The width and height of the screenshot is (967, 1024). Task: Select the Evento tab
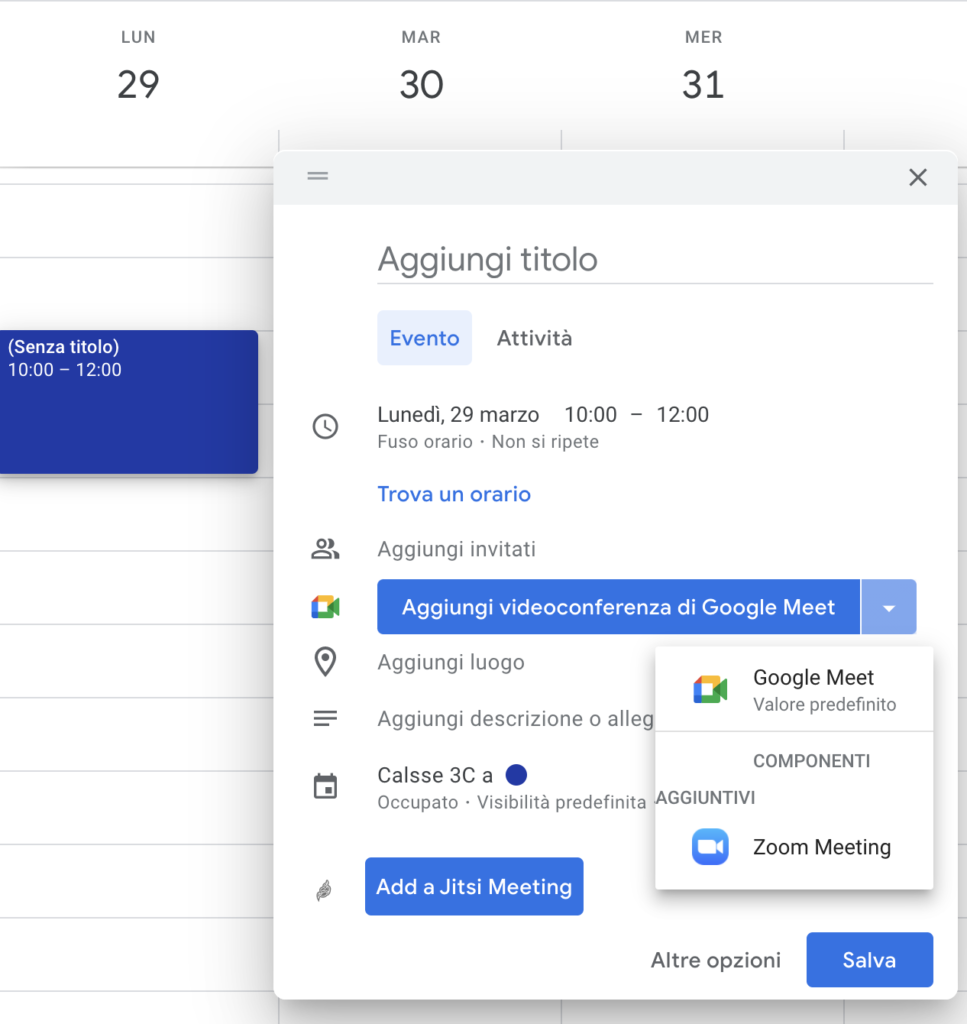tap(424, 338)
